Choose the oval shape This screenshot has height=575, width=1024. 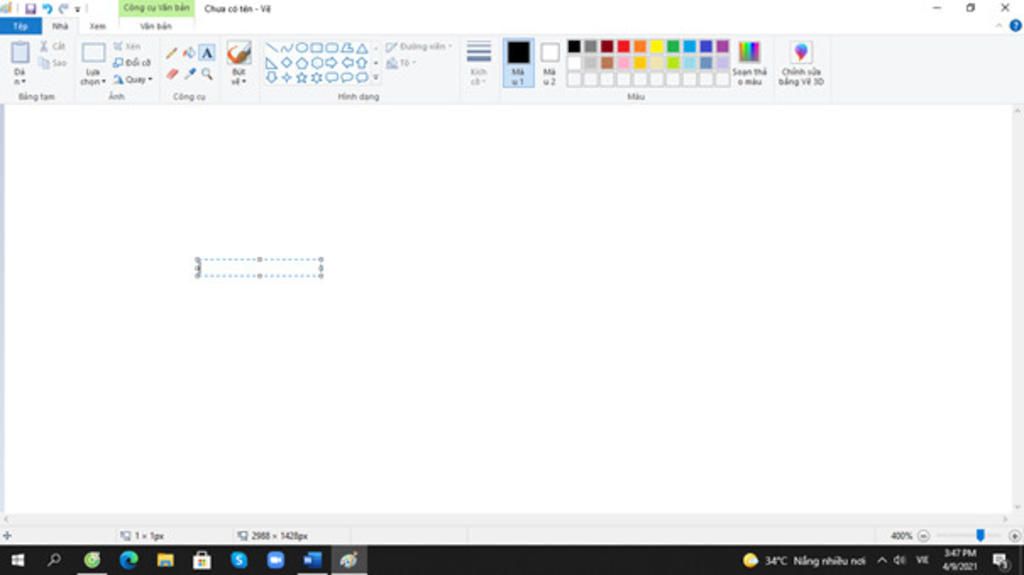coord(302,48)
